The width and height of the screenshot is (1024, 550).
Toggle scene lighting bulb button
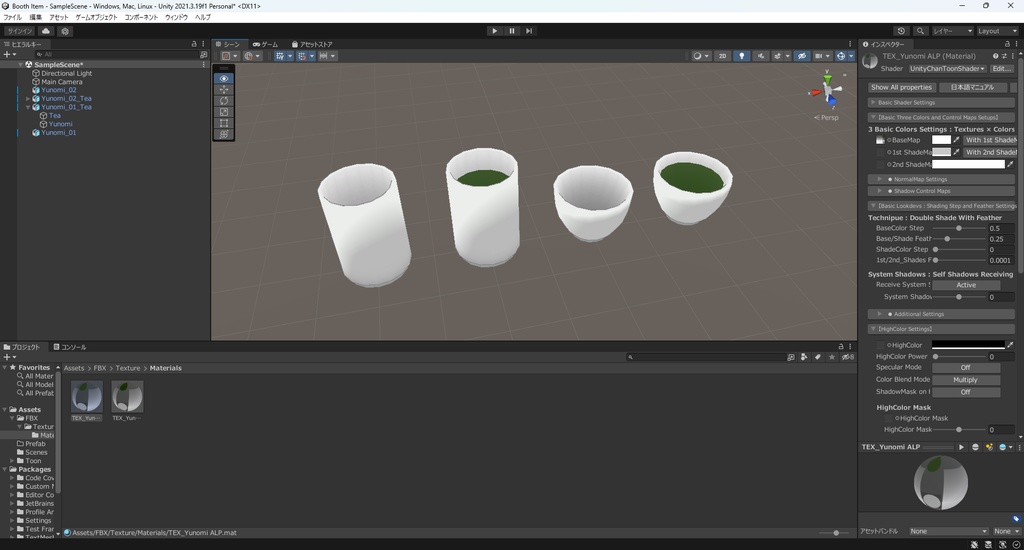click(x=741, y=56)
